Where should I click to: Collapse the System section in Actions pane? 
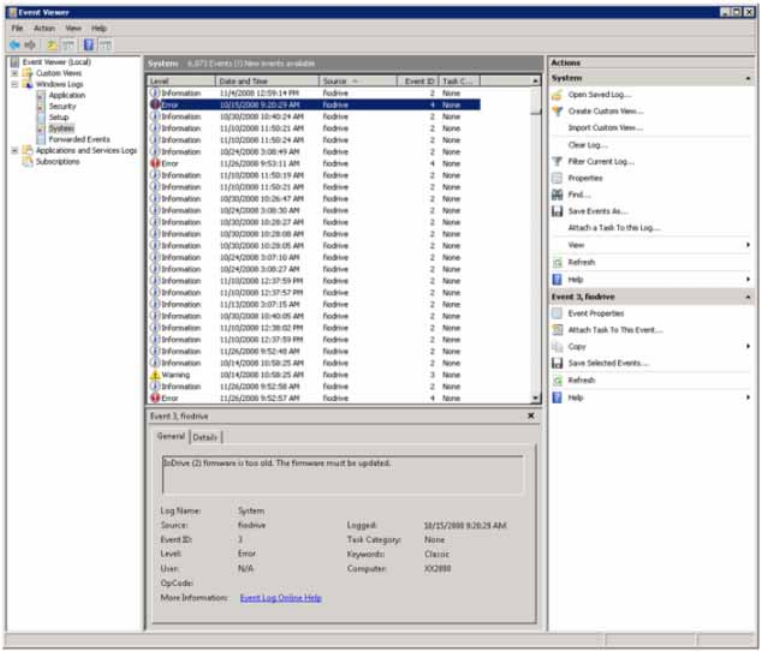[747, 78]
